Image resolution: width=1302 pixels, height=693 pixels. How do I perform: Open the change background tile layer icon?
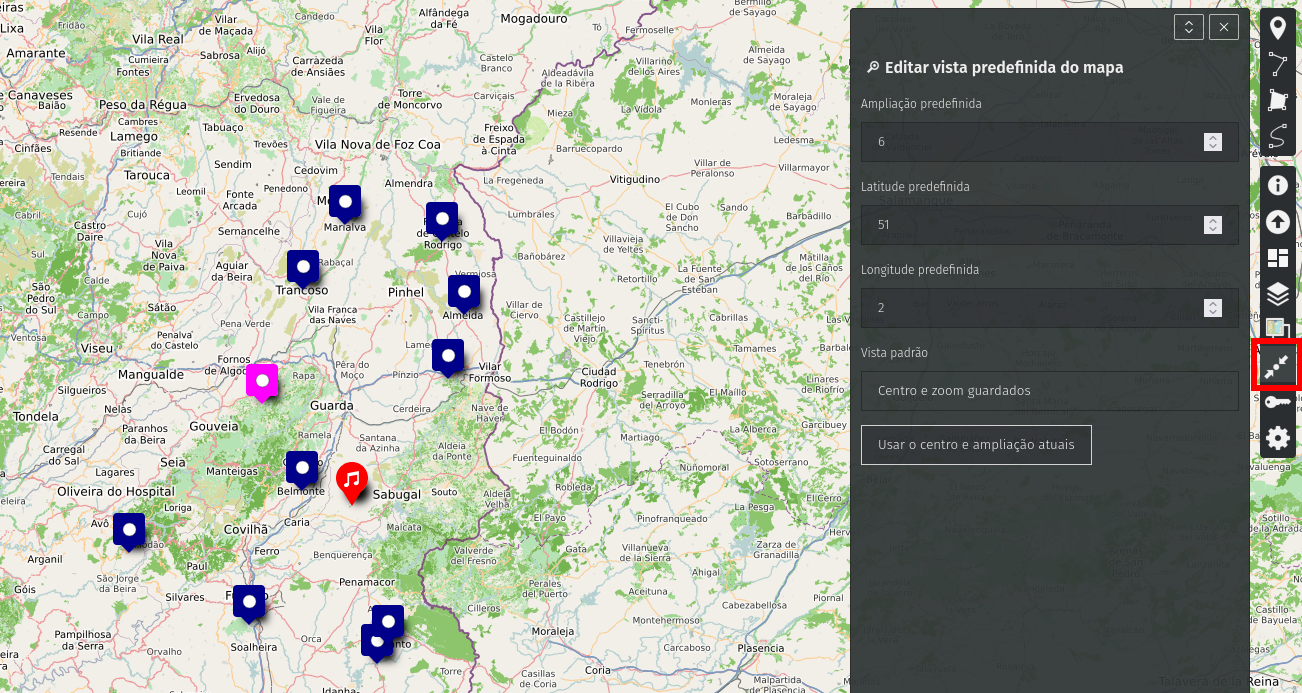pyautogui.click(x=1278, y=328)
